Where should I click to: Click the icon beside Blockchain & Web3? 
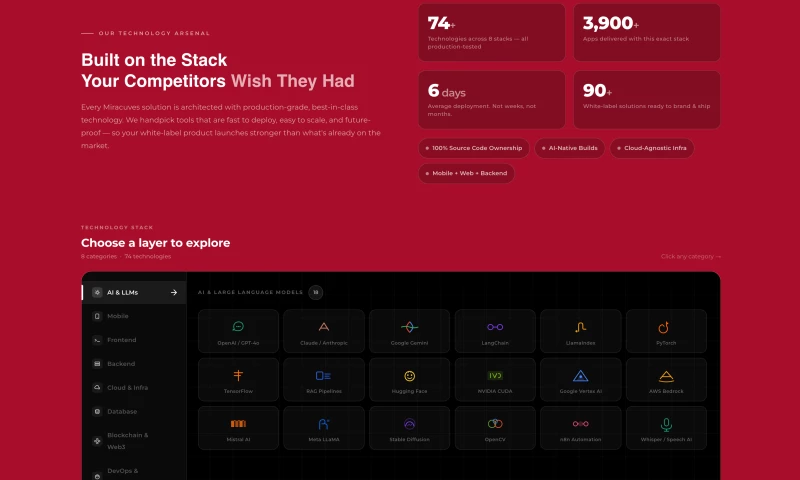97,441
